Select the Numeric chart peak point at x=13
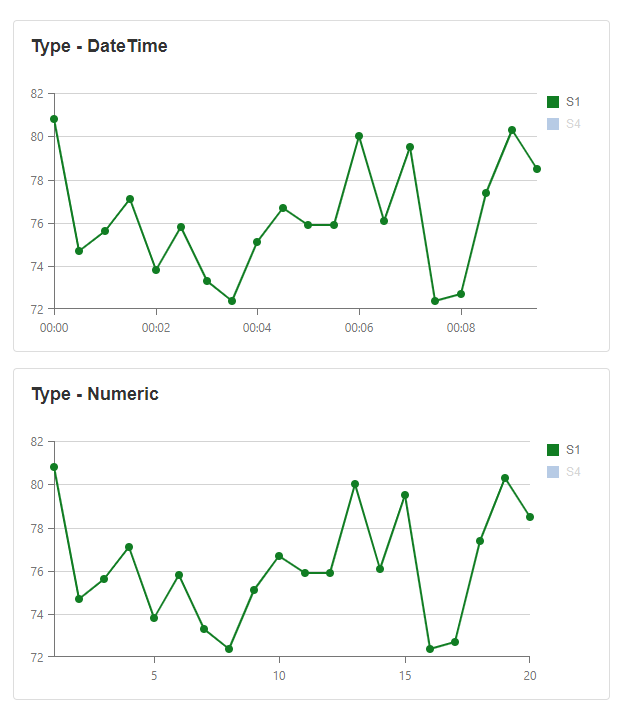621x712 pixels. point(355,484)
